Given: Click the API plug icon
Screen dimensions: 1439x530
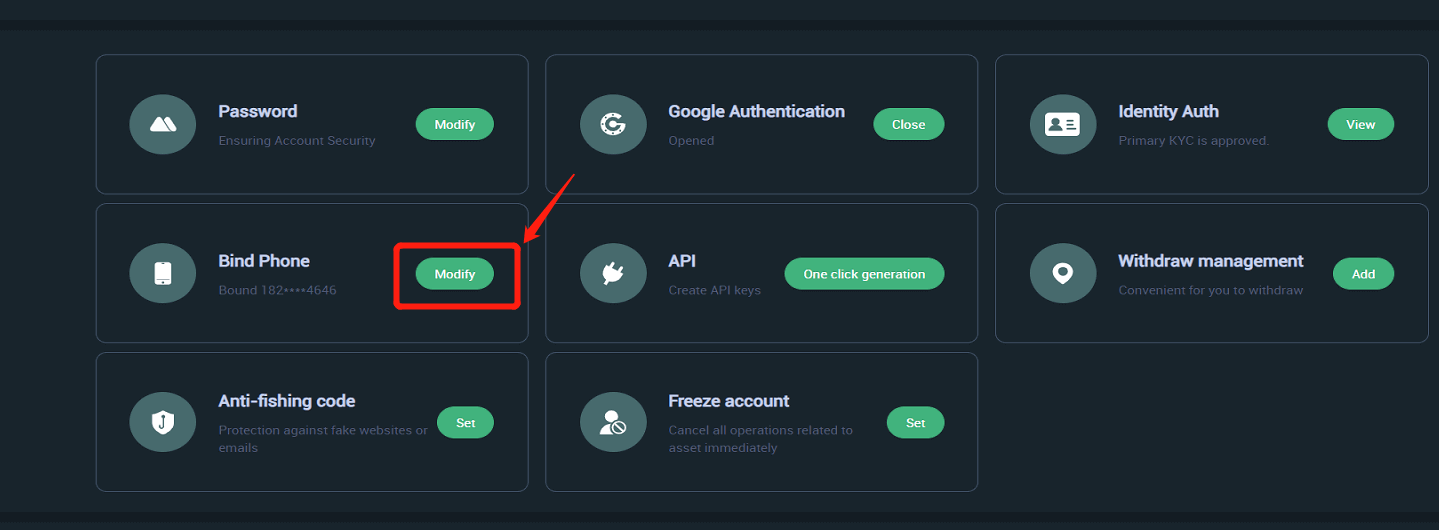Looking at the screenshot, I should click(x=613, y=273).
